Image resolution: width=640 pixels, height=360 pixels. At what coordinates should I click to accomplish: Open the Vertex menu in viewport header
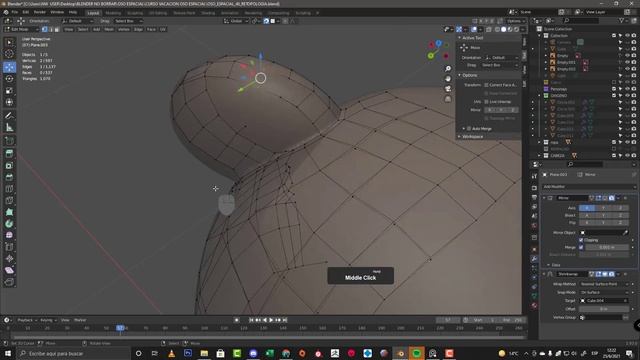pyautogui.click(x=124, y=29)
